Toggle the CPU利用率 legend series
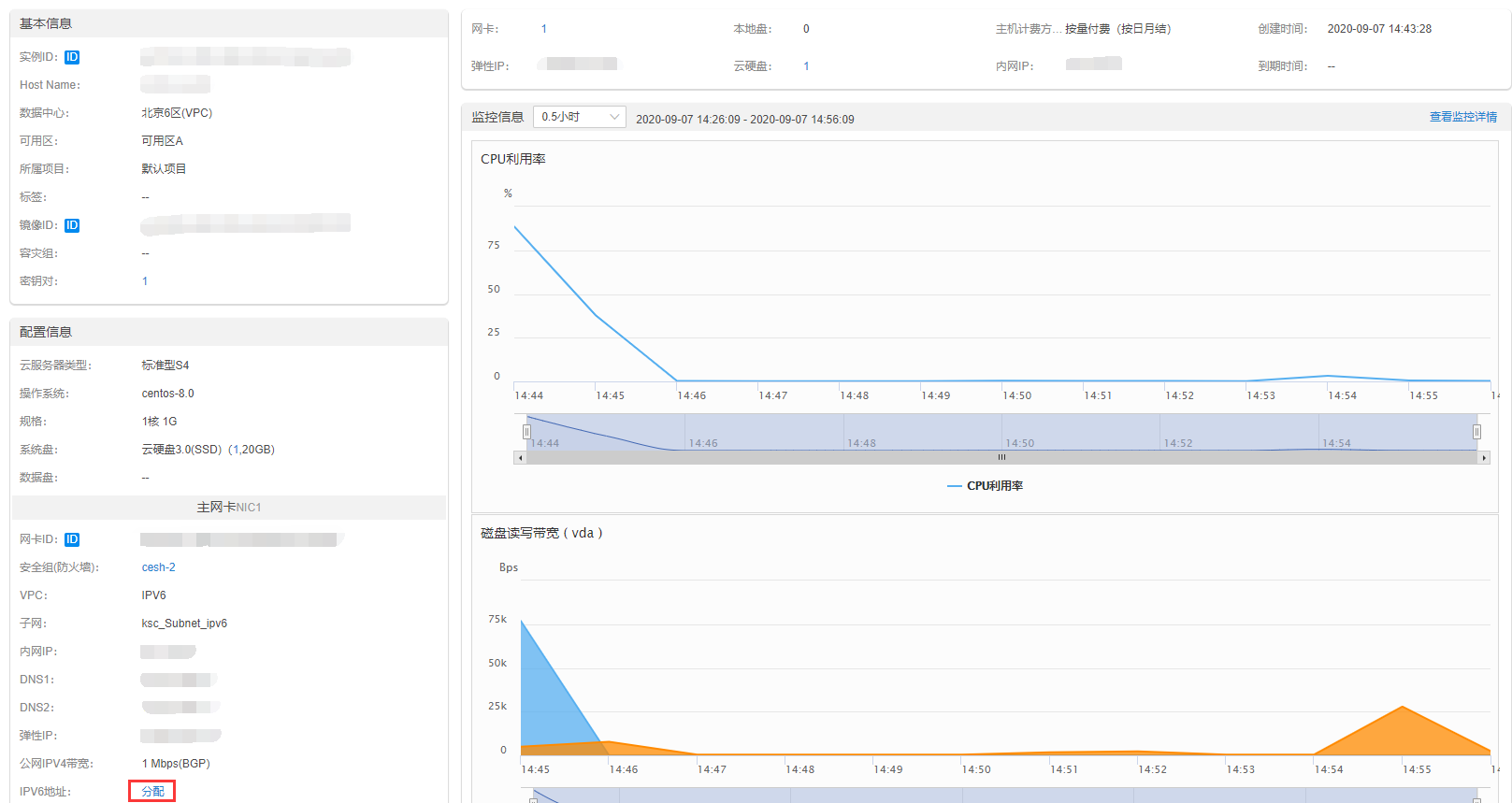 click(986, 486)
